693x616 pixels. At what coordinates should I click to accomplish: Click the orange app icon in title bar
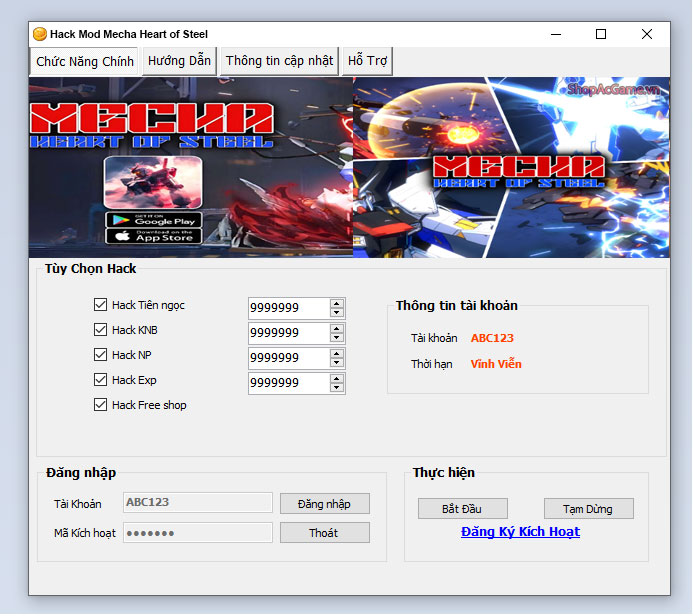coord(40,34)
